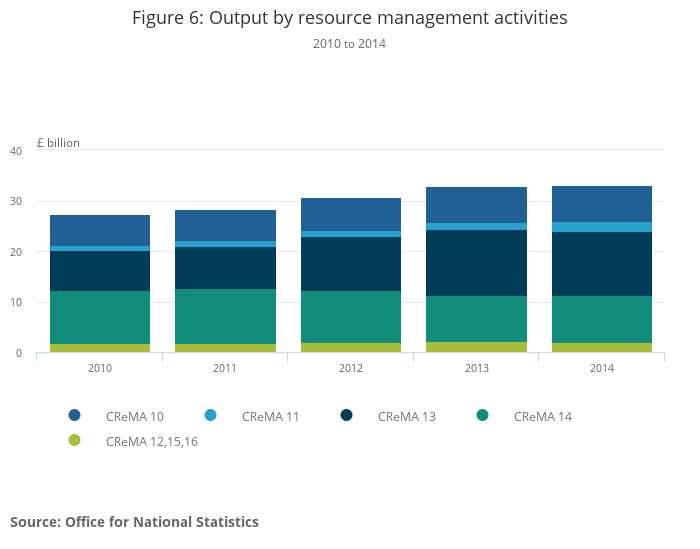Click the chart title Figure 6
This screenshot has width=700, height=549.
[x=350, y=18]
